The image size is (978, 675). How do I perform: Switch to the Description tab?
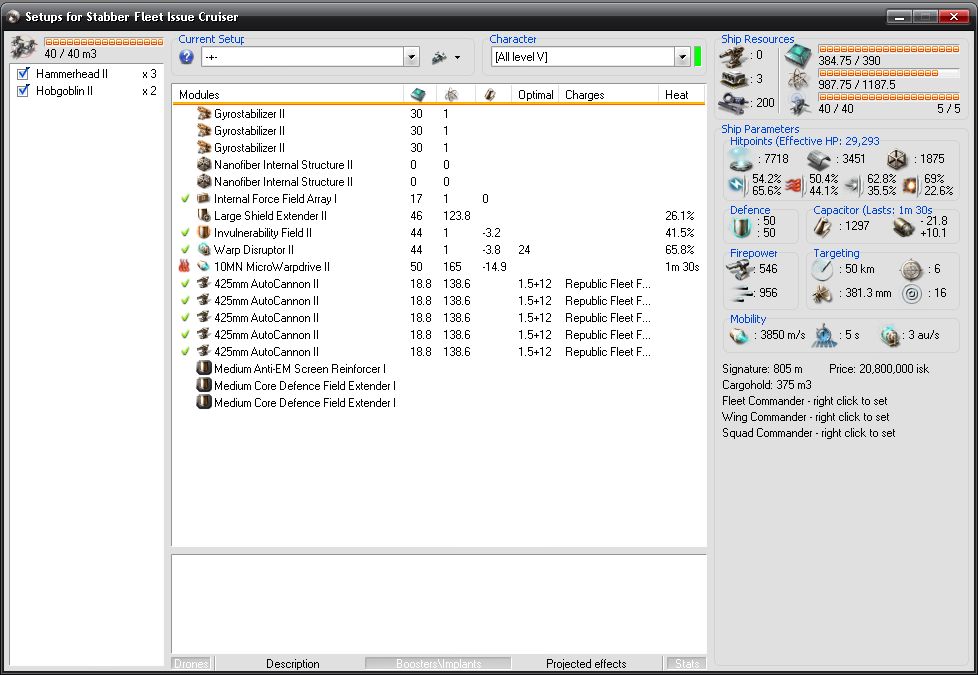(292, 664)
